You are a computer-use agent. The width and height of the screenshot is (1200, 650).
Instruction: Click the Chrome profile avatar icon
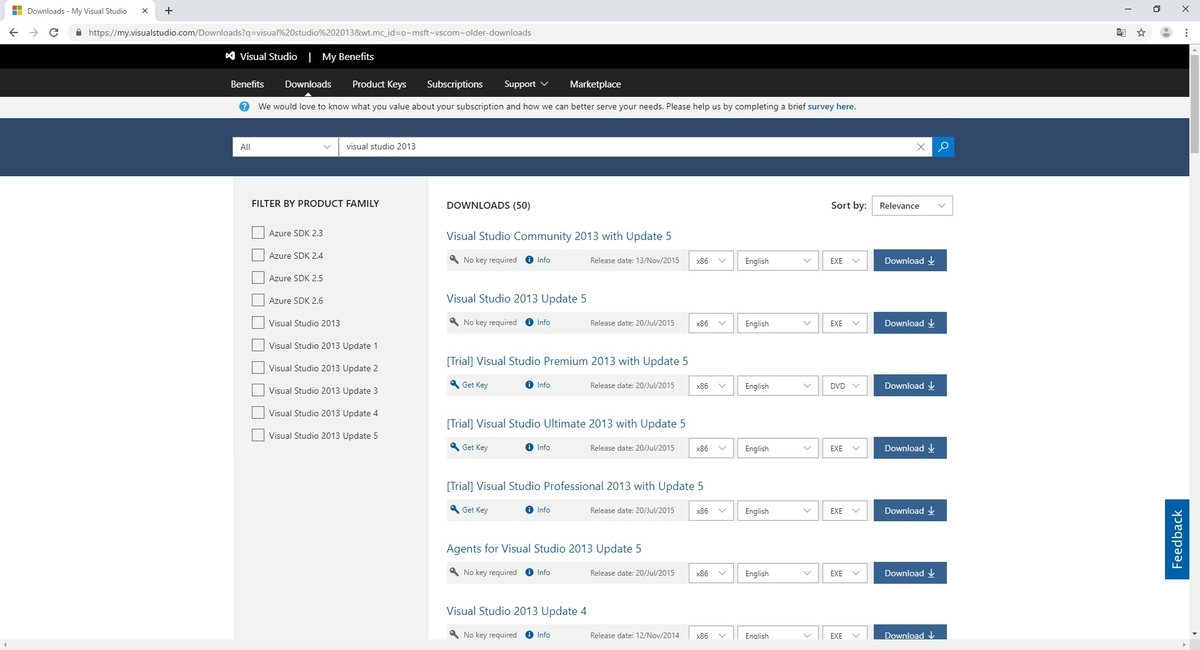coord(1166,32)
